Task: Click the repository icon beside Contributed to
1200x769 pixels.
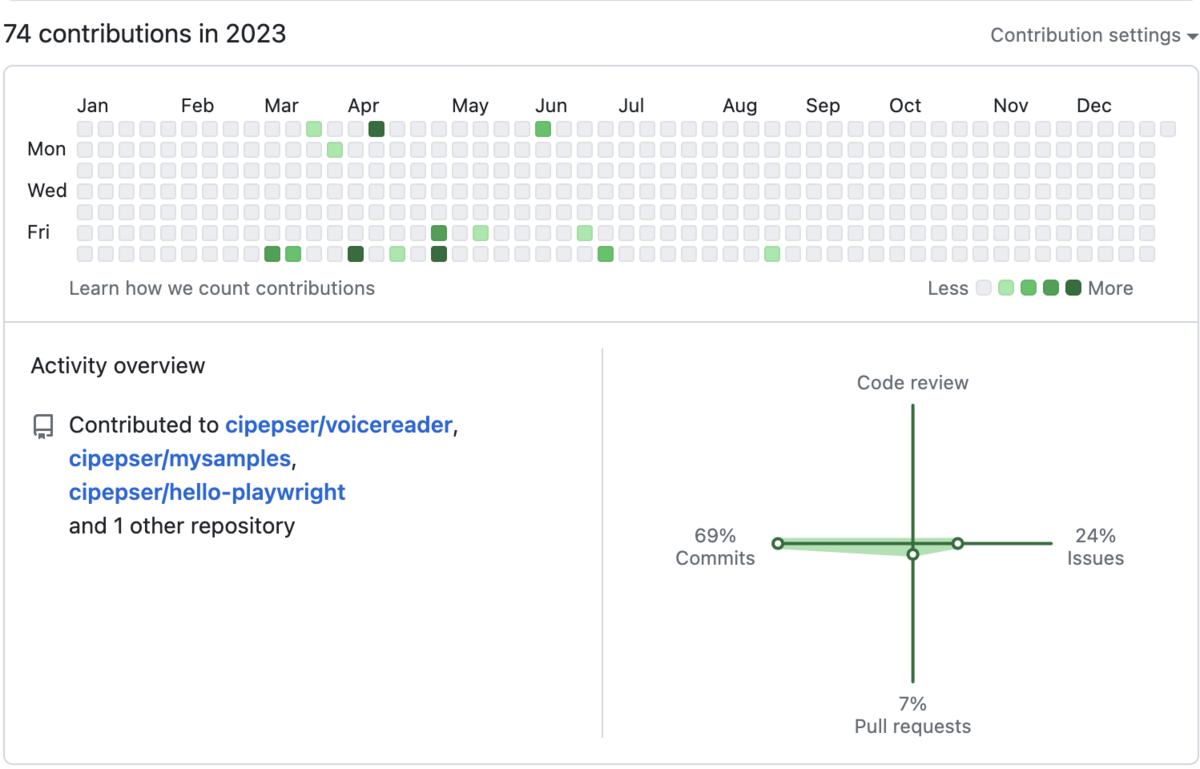Action: pyautogui.click(x=43, y=427)
